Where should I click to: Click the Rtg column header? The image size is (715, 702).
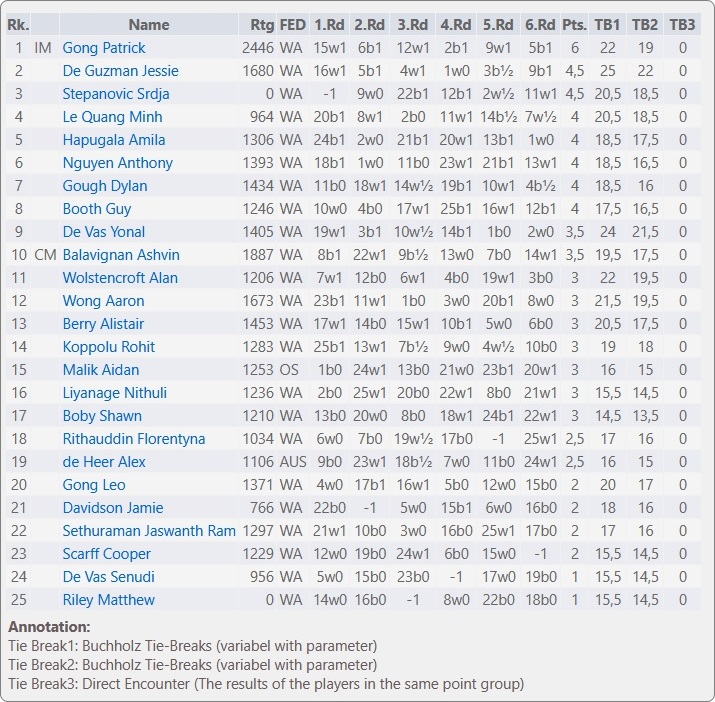click(x=257, y=24)
